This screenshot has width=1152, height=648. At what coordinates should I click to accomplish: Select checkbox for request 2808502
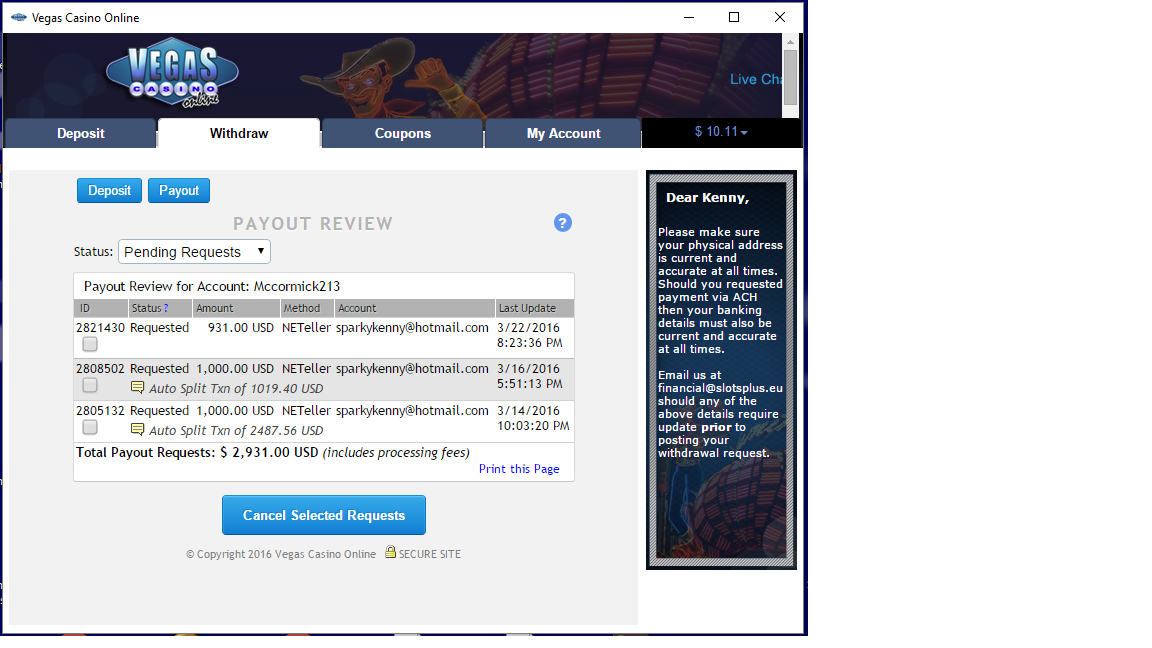(90, 385)
